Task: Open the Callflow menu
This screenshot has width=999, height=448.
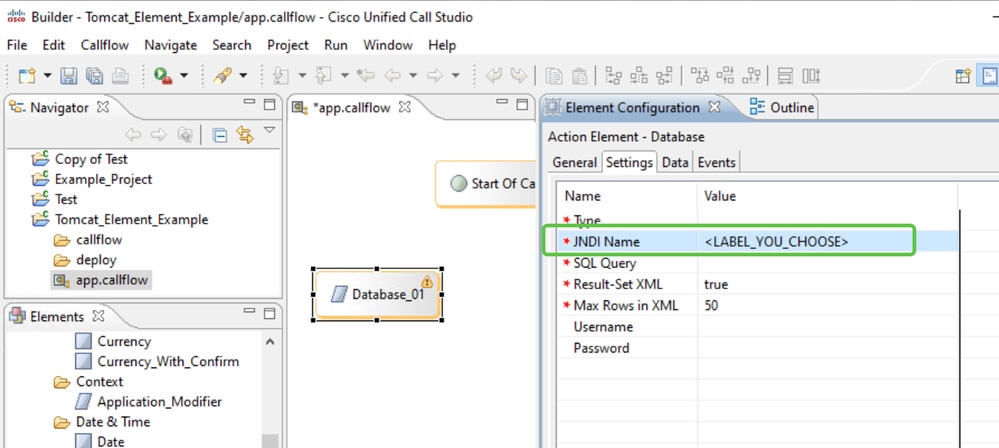Action: (104, 45)
